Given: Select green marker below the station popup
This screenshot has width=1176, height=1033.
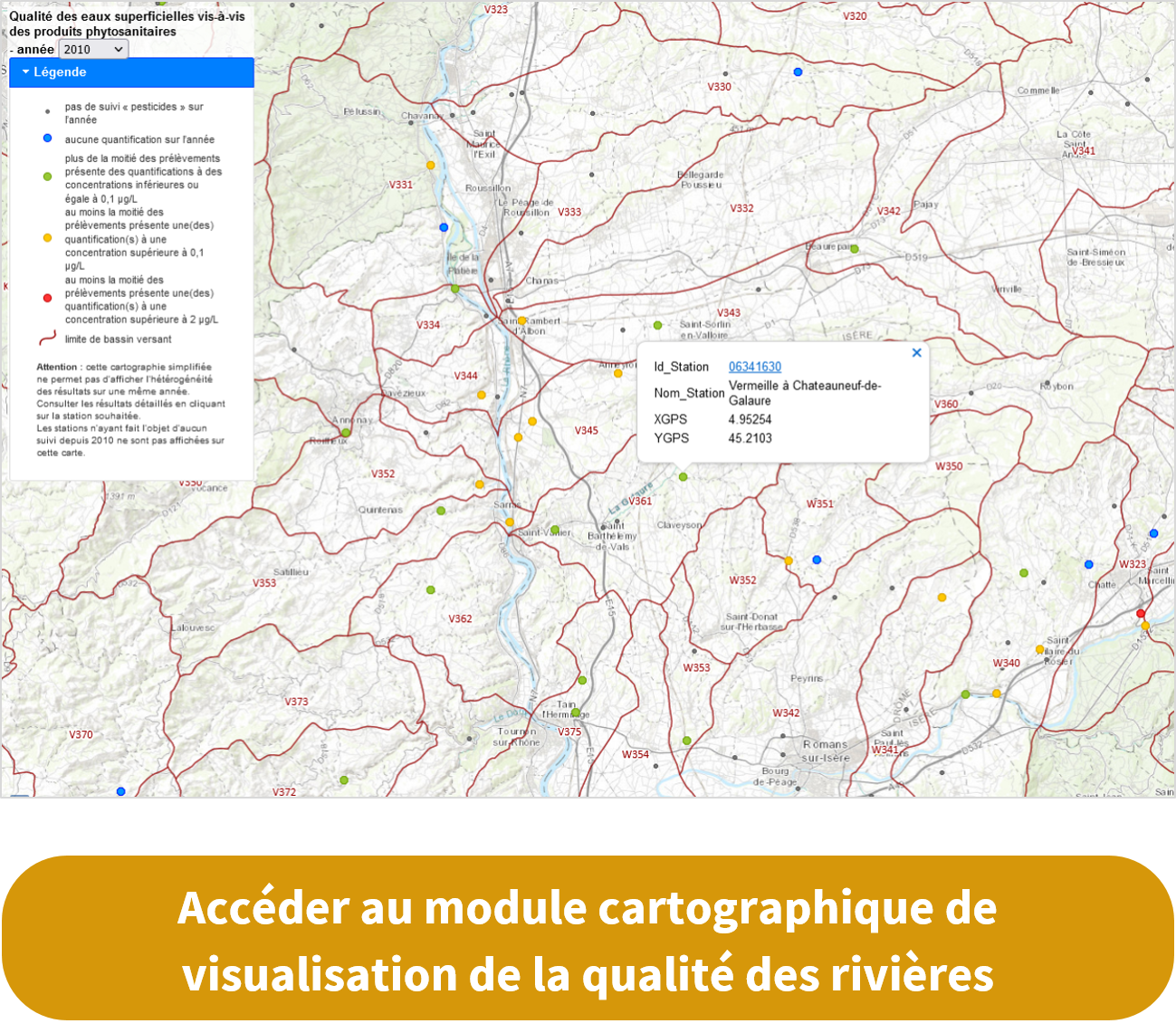Looking at the screenshot, I should pos(683,477).
